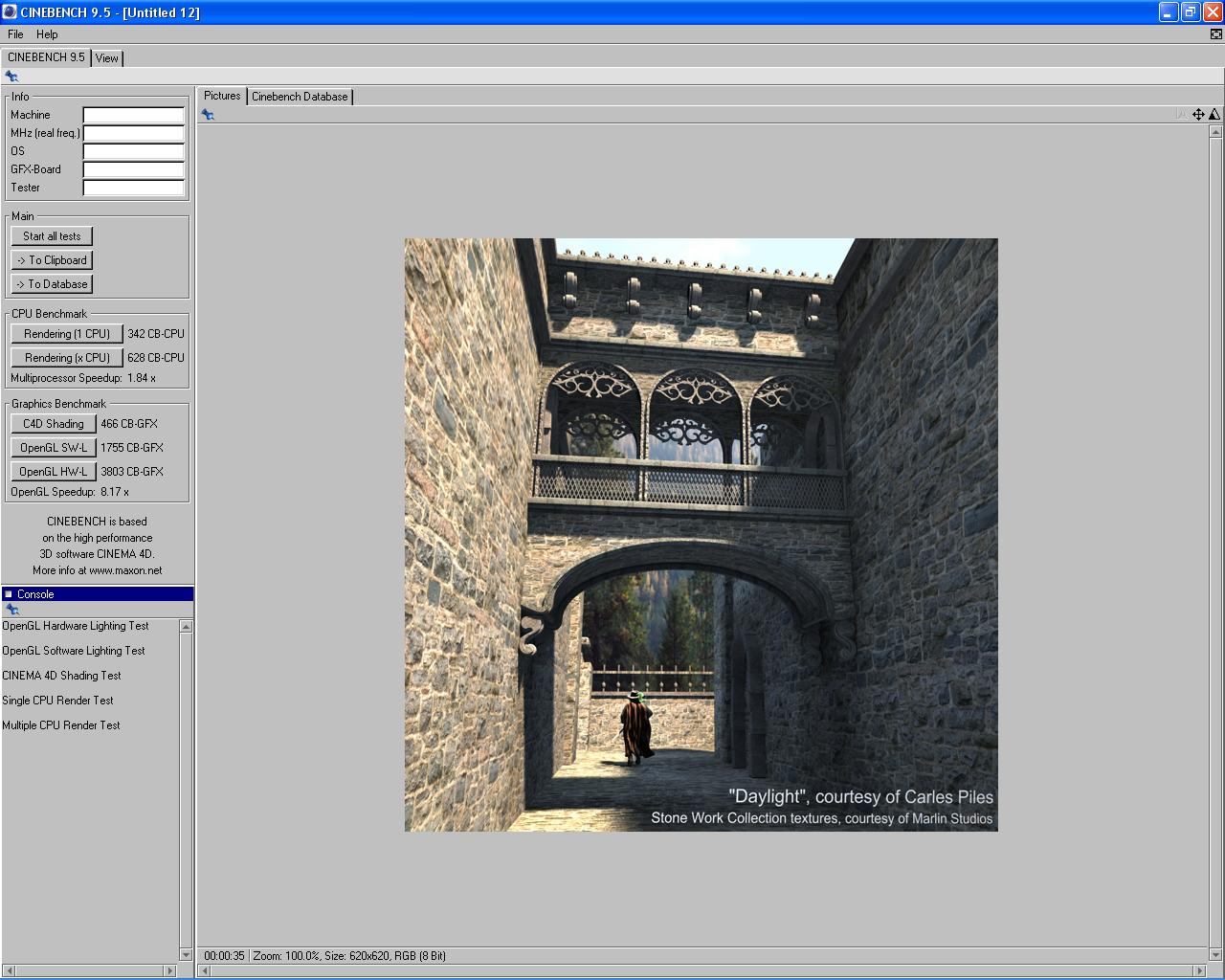
Task: Click the Multiprocessor Speedup 1.84 x text
Action: pos(83,378)
